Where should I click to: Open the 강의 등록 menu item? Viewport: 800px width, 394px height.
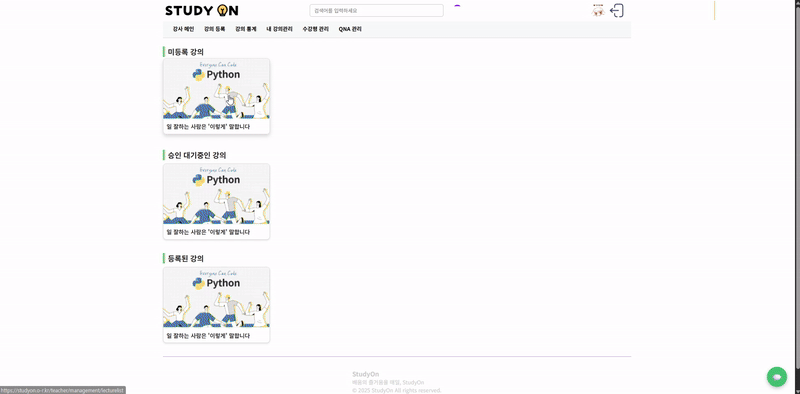(214, 30)
